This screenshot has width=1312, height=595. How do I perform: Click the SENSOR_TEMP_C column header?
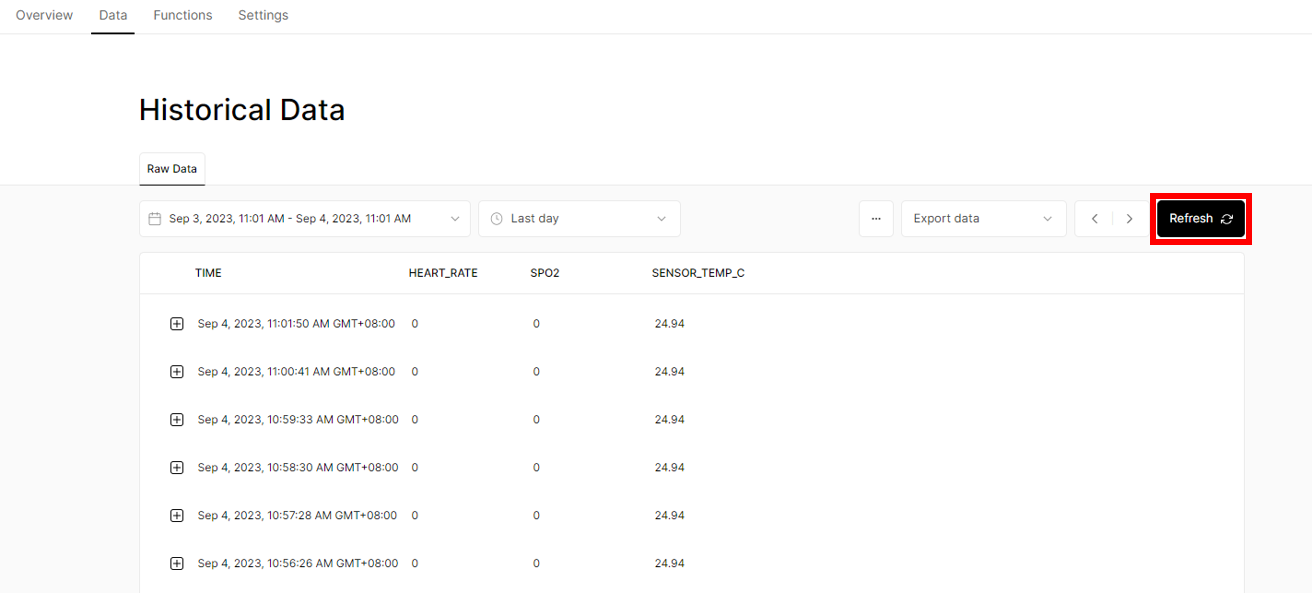tap(698, 273)
